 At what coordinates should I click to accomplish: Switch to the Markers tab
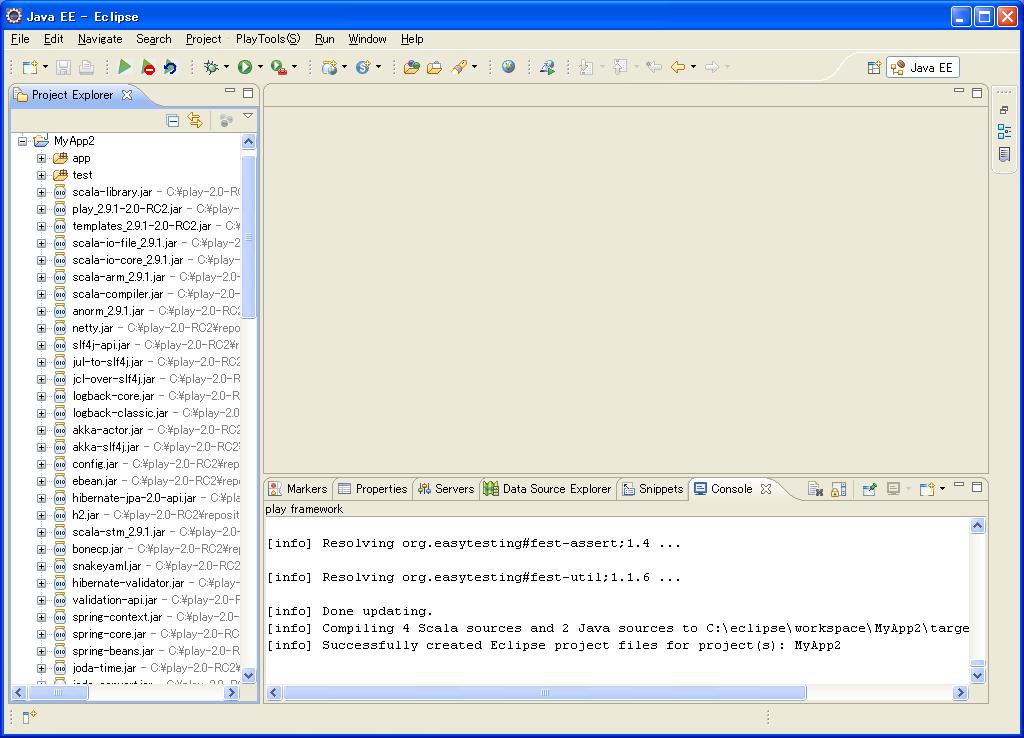pyautogui.click(x=298, y=489)
